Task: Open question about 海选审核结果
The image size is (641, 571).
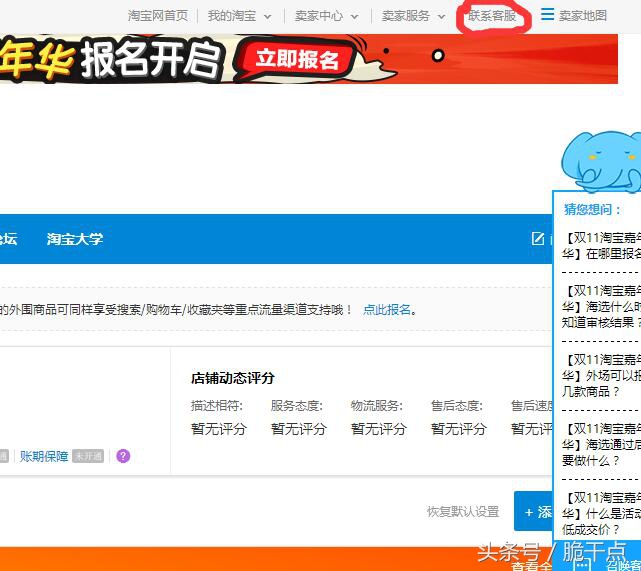Action: point(601,307)
